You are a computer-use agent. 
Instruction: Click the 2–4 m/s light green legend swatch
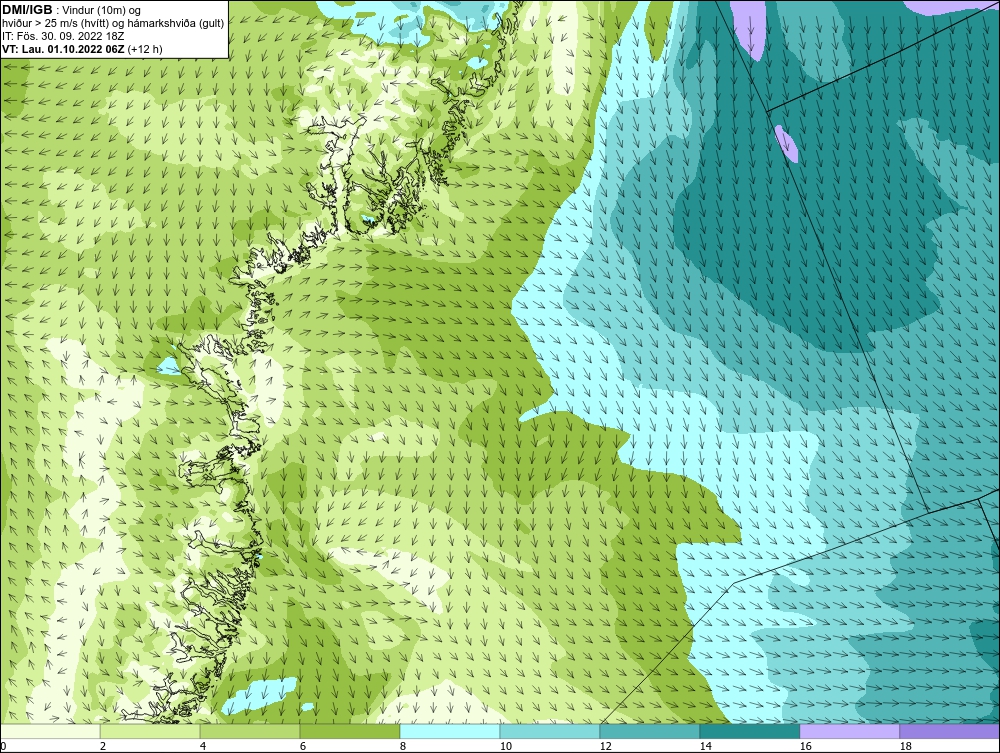tap(150, 731)
